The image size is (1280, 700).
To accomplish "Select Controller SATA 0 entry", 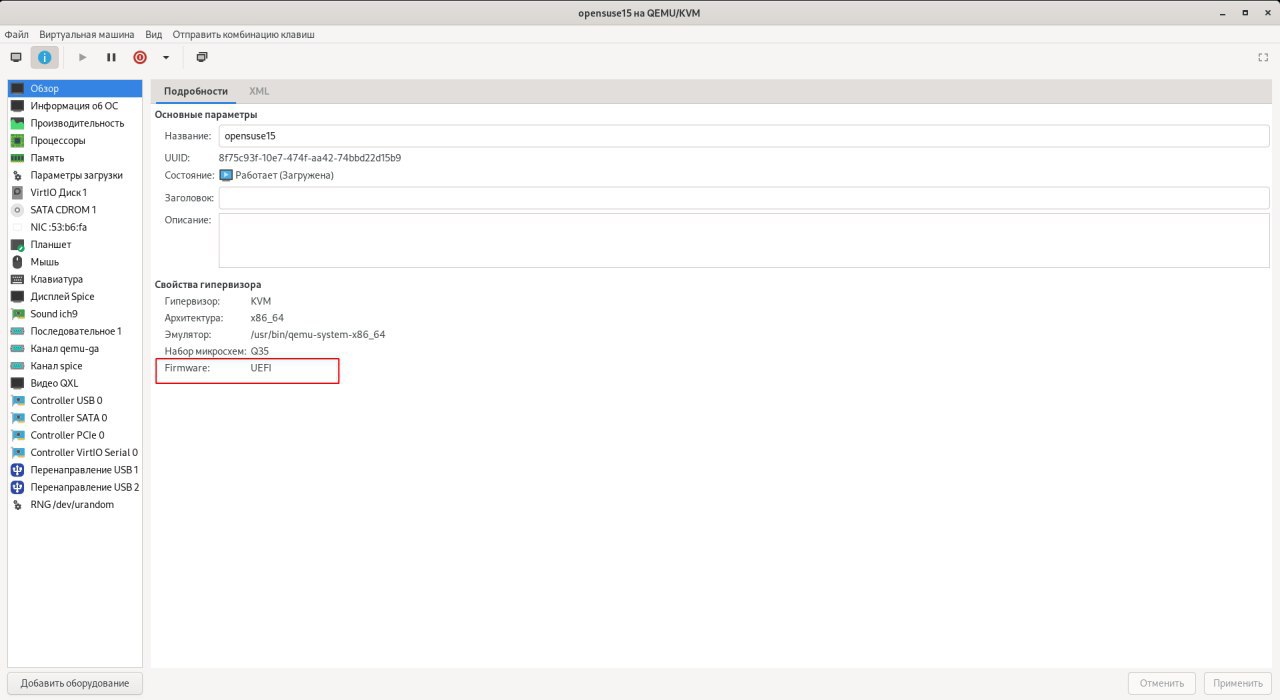I will click(x=75, y=418).
